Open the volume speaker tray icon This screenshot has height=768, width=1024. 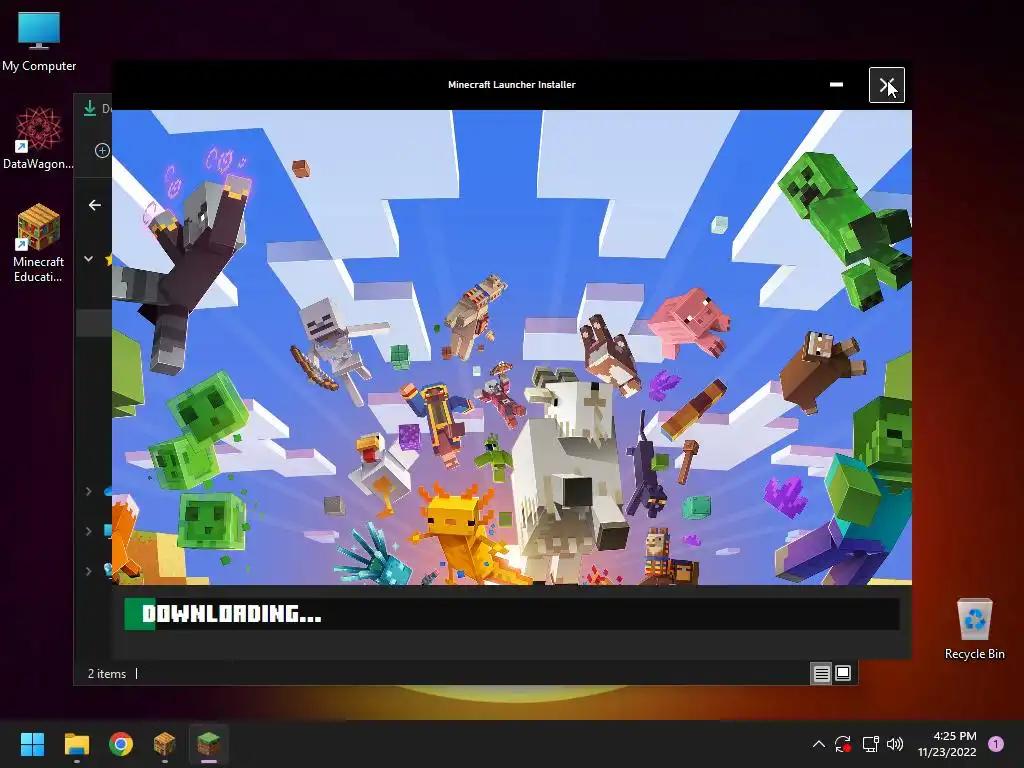tap(895, 744)
